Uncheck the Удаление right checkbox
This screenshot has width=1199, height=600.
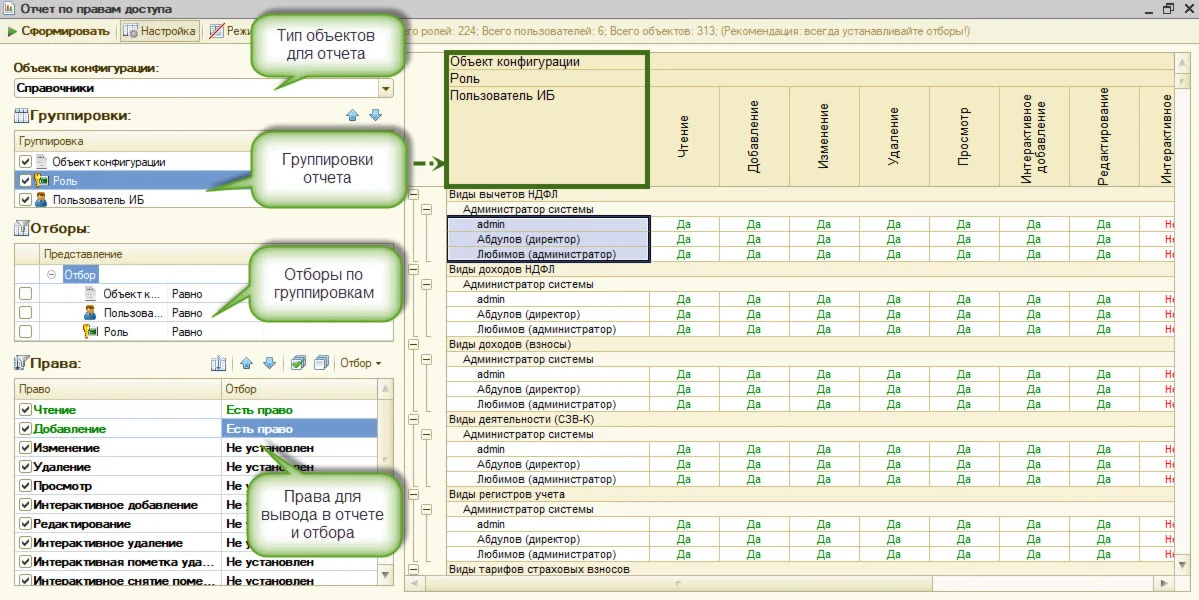pos(25,467)
